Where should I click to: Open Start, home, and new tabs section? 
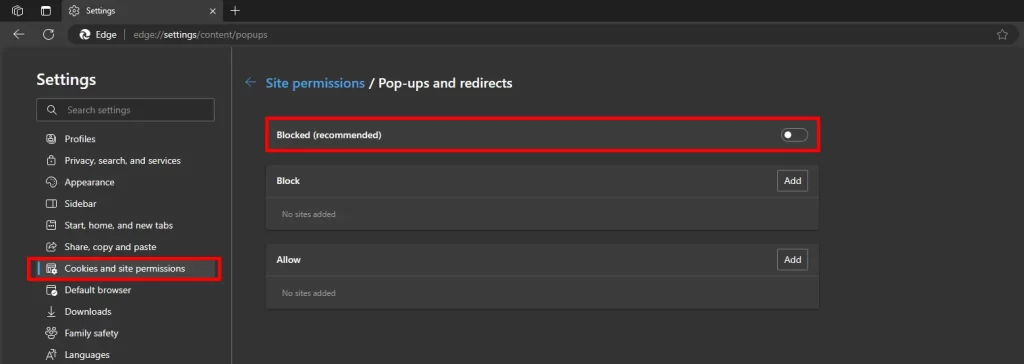(118, 225)
